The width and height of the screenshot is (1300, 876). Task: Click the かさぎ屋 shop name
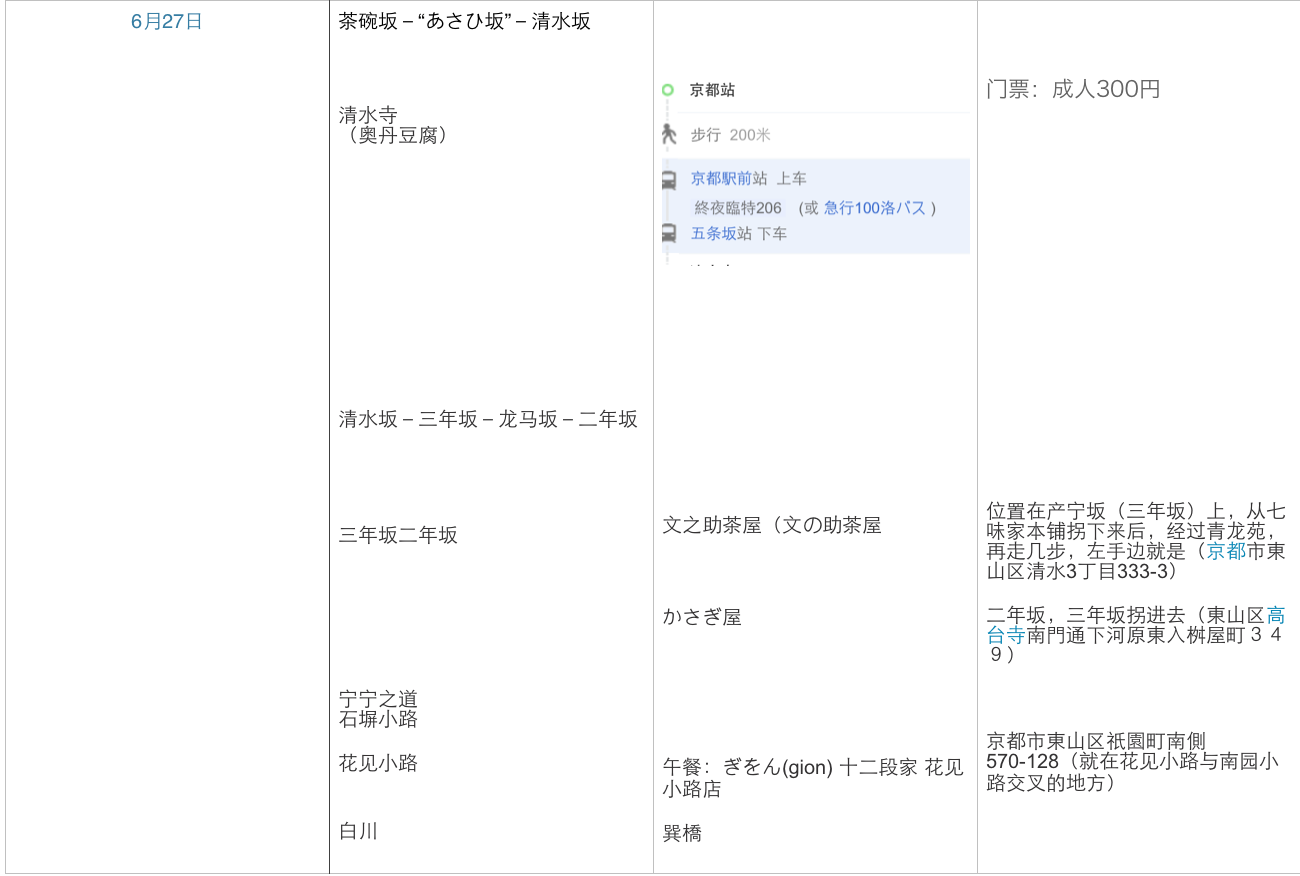click(x=702, y=617)
